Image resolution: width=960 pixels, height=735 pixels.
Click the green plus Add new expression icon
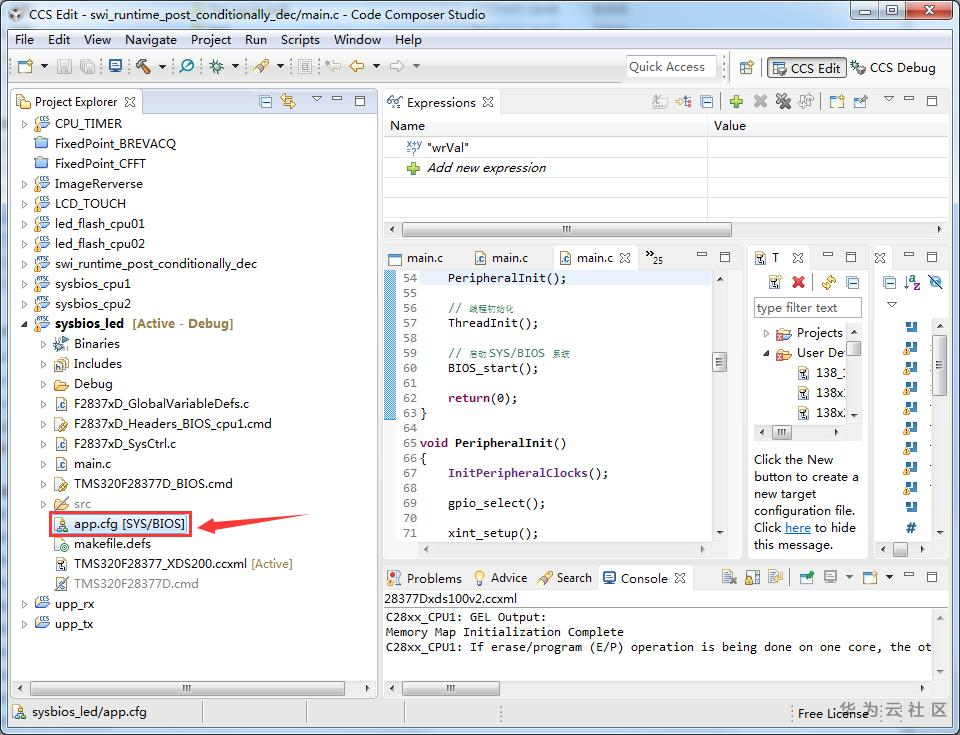coord(736,102)
